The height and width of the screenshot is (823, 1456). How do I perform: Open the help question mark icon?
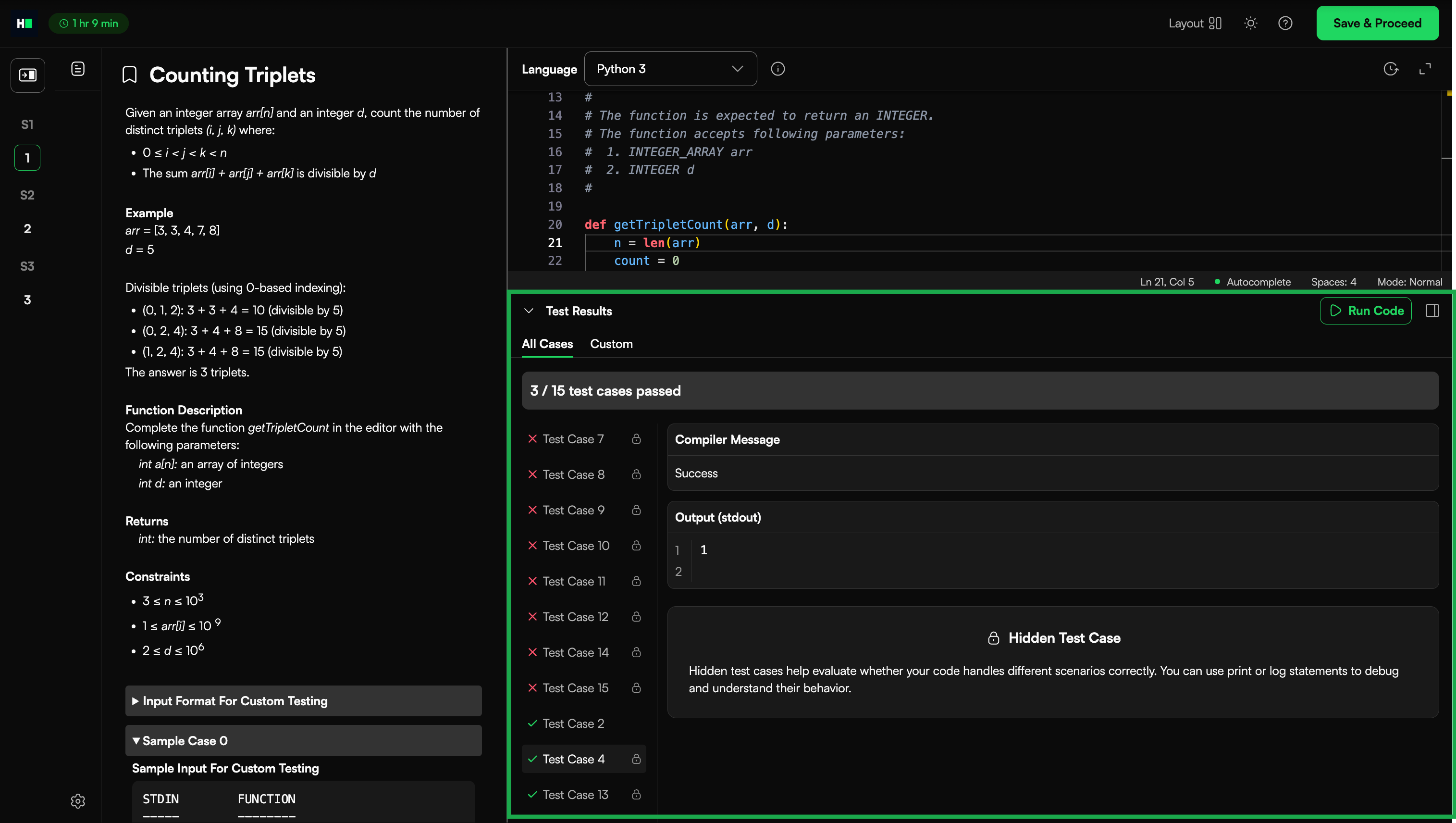(x=1285, y=23)
